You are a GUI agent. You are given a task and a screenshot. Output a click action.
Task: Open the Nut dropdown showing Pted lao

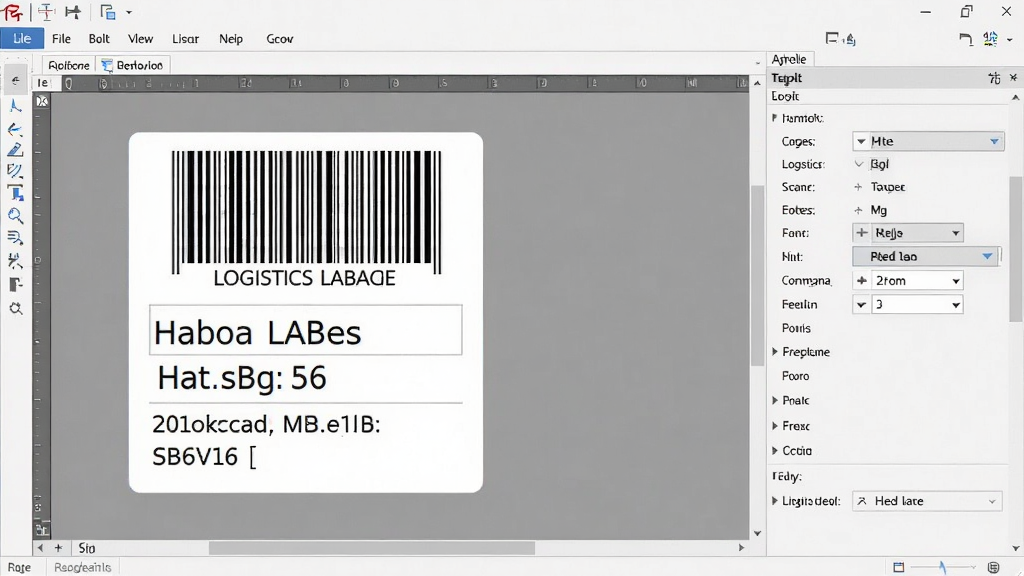(x=925, y=256)
